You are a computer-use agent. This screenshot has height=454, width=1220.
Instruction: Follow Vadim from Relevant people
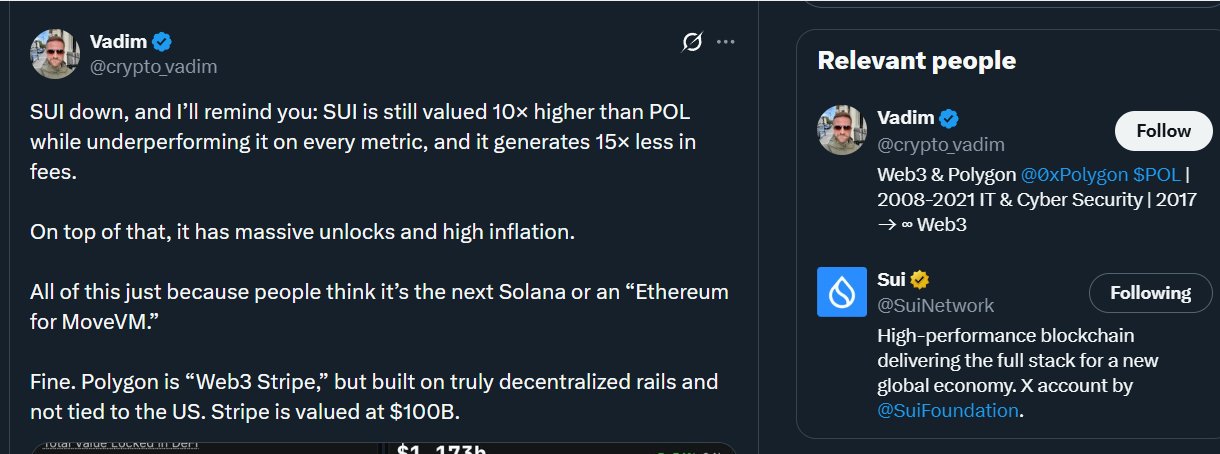tap(1163, 131)
